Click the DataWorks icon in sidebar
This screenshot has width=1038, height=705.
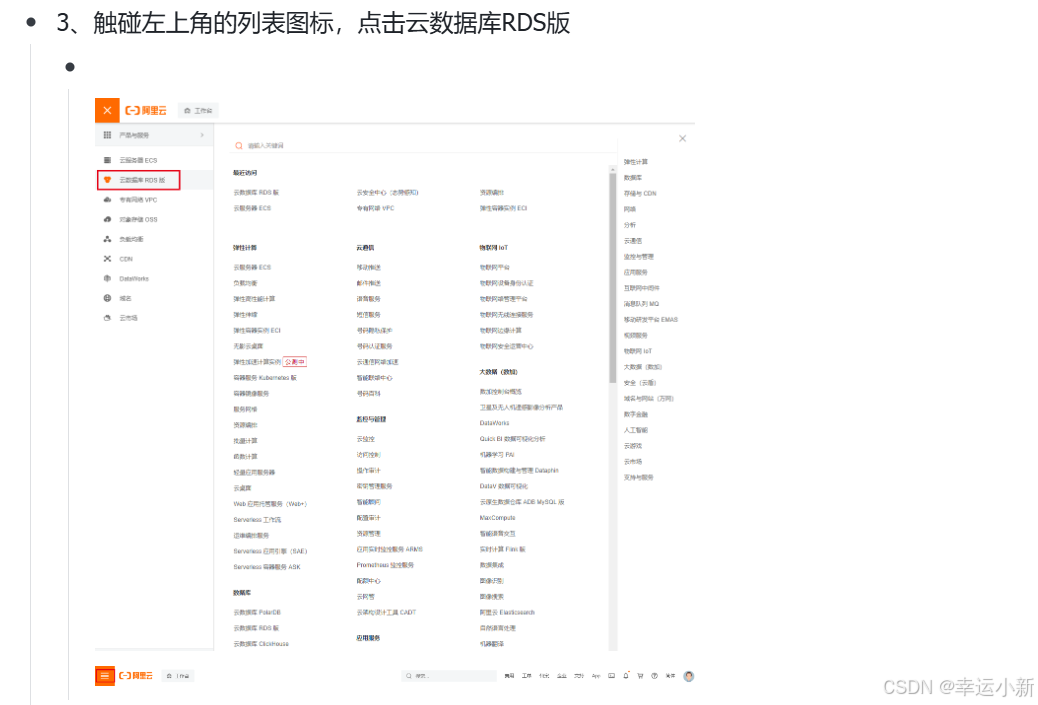click(107, 279)
